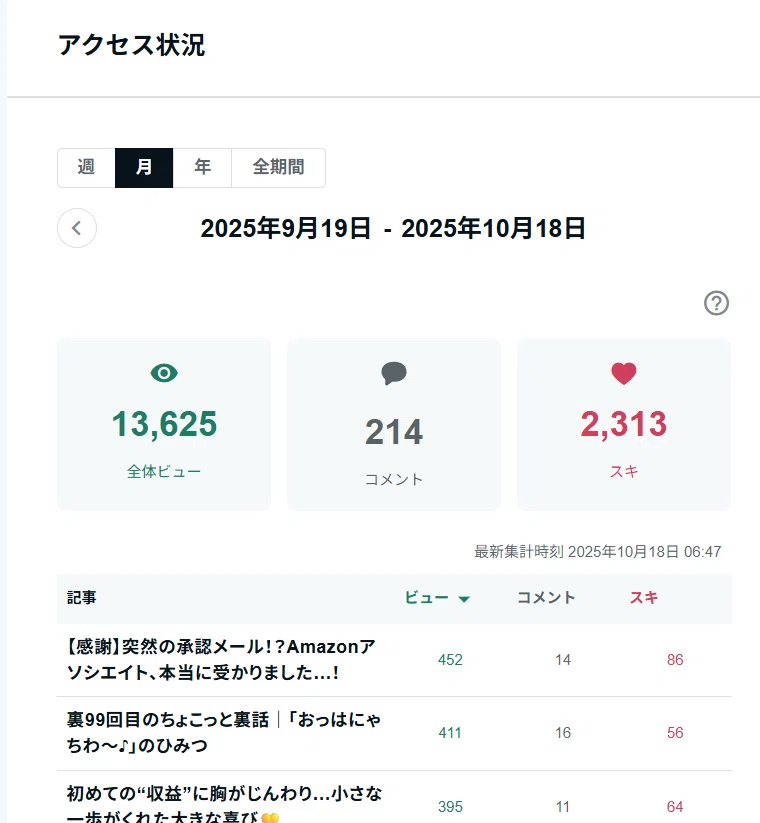760x823 pixels.
Task: Click the comment bubble icon above 214
Action: [394, 373]
